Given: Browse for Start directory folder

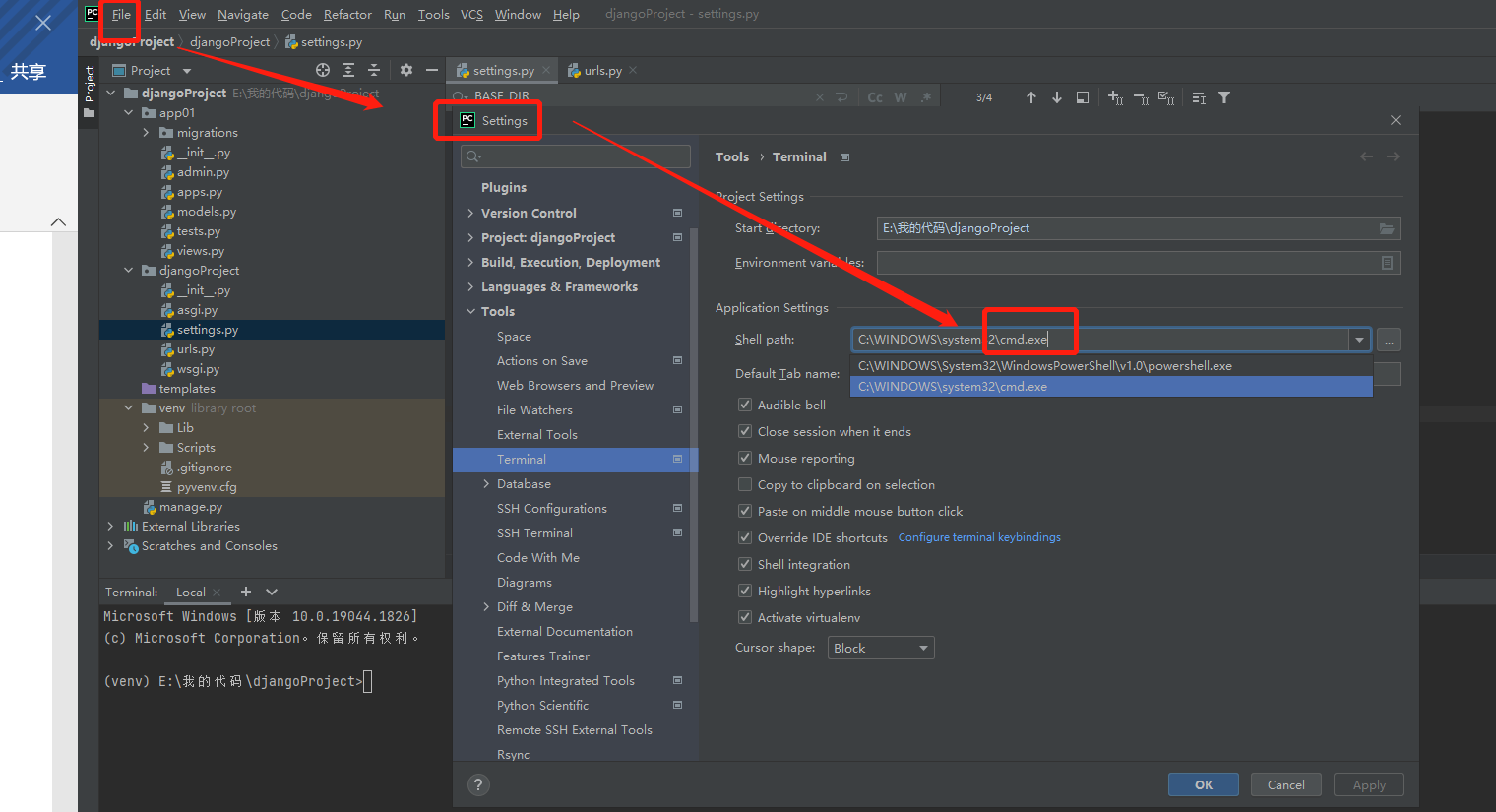Looking at the screenshot, I should tap(1387, 228).
